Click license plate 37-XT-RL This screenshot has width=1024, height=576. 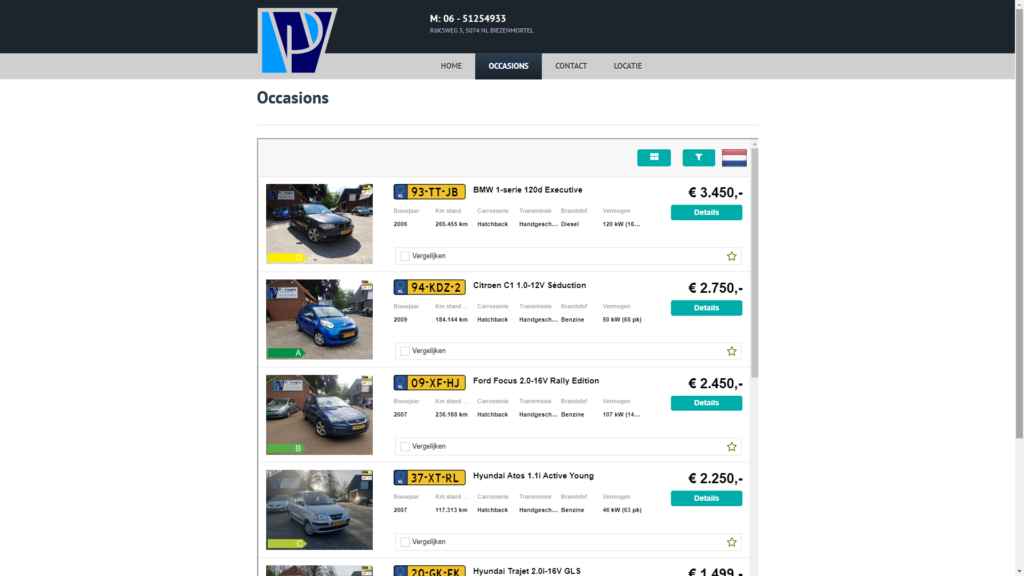(x=429, y=477)
